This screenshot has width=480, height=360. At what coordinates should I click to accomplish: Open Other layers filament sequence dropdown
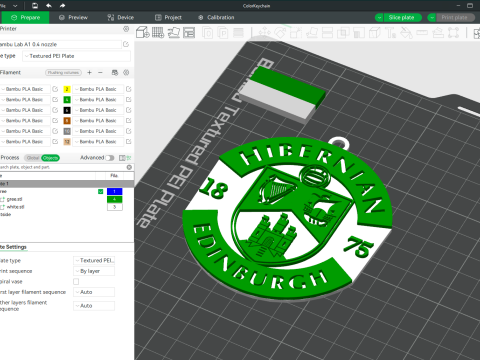pos(94,306)
